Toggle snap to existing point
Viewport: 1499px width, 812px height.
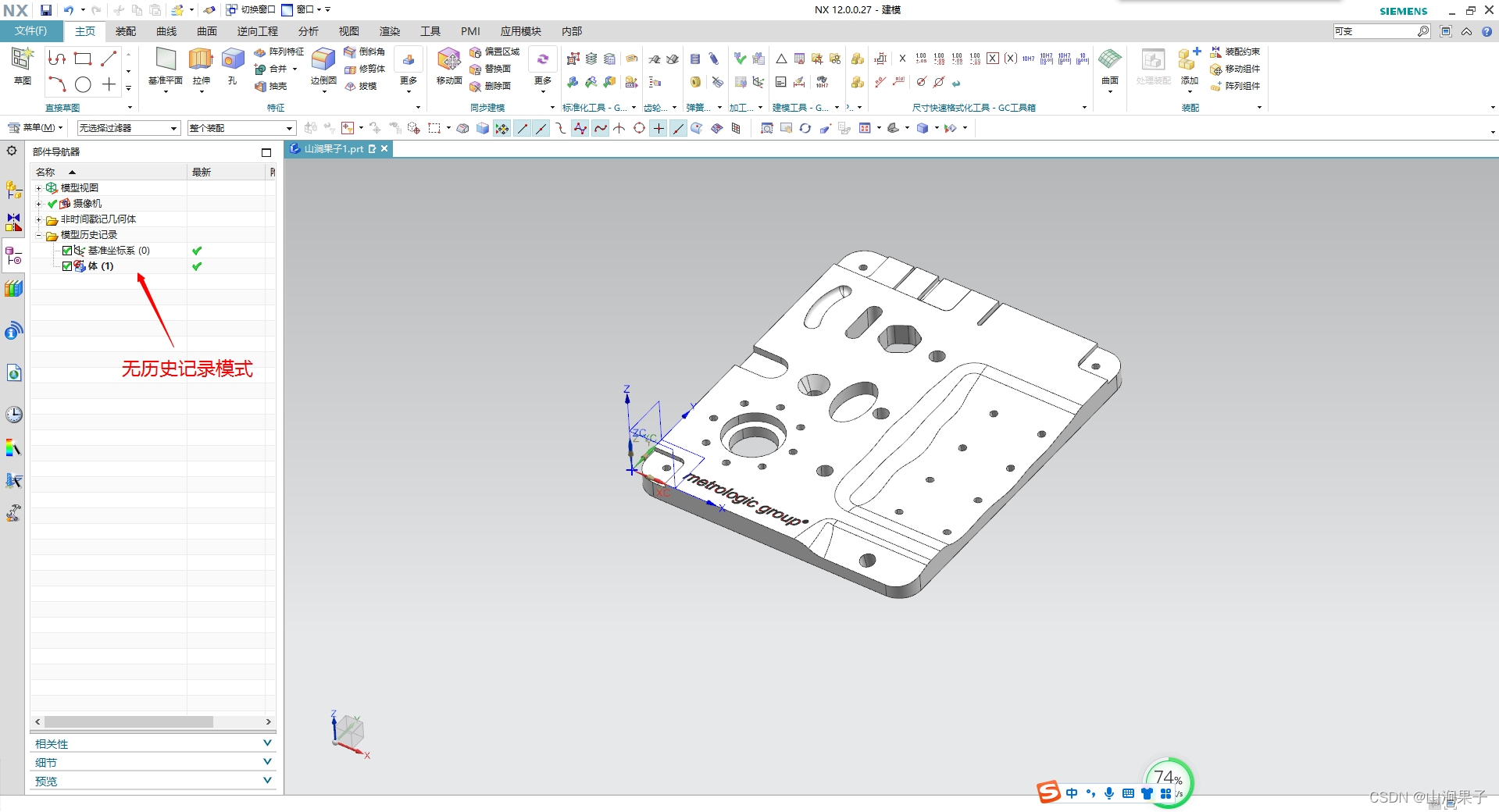(658, 128)
